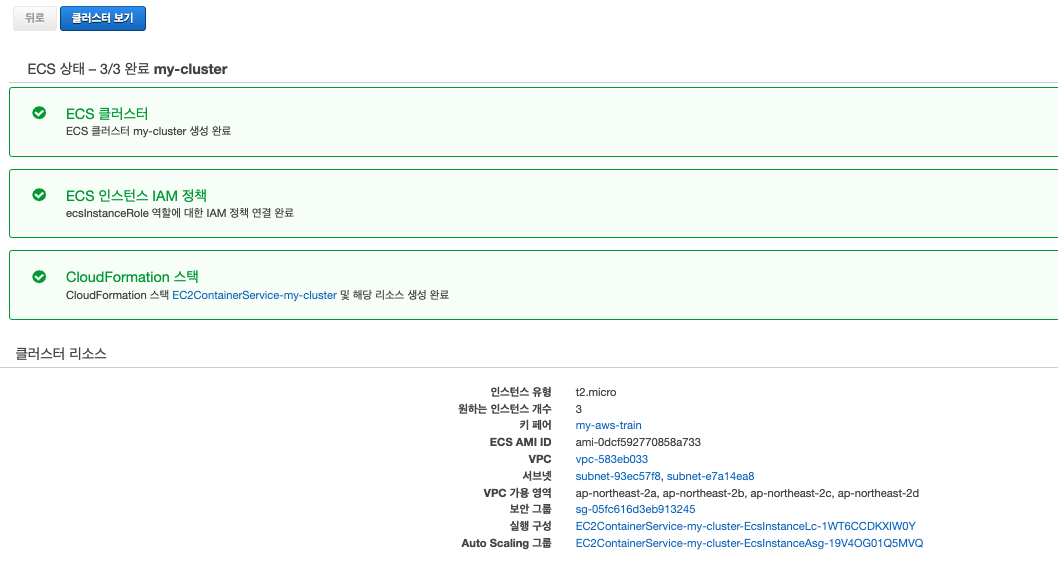Image resolution: width=1058 pixels, height=583 pixels.
Task: Select AMI ID ami-0dcf592770858a733
Action: 638,442
